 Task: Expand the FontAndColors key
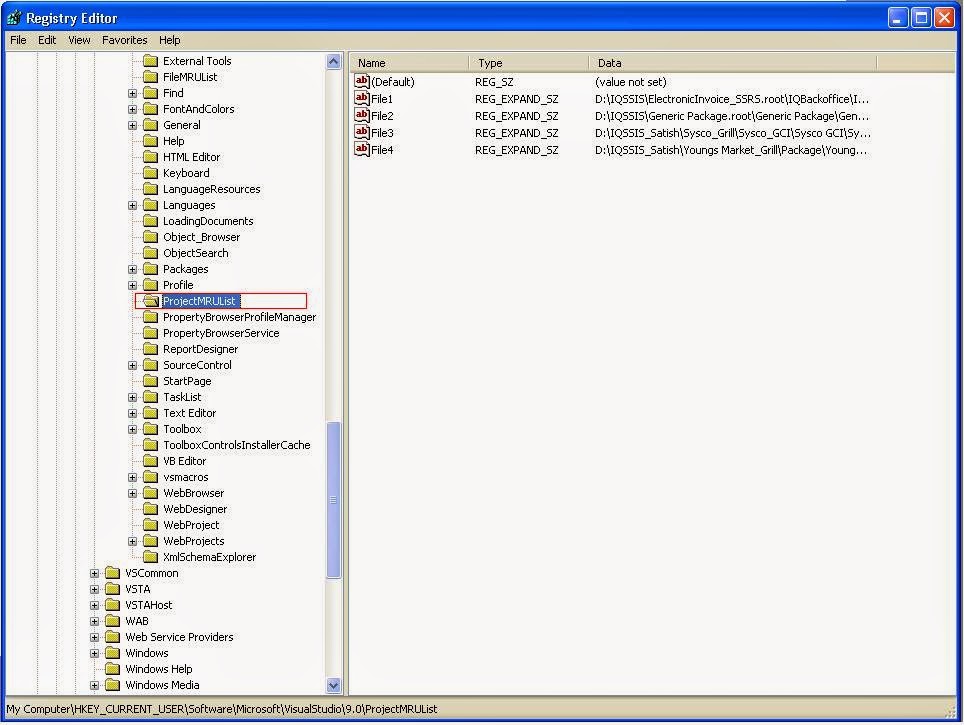click(132, 109)
